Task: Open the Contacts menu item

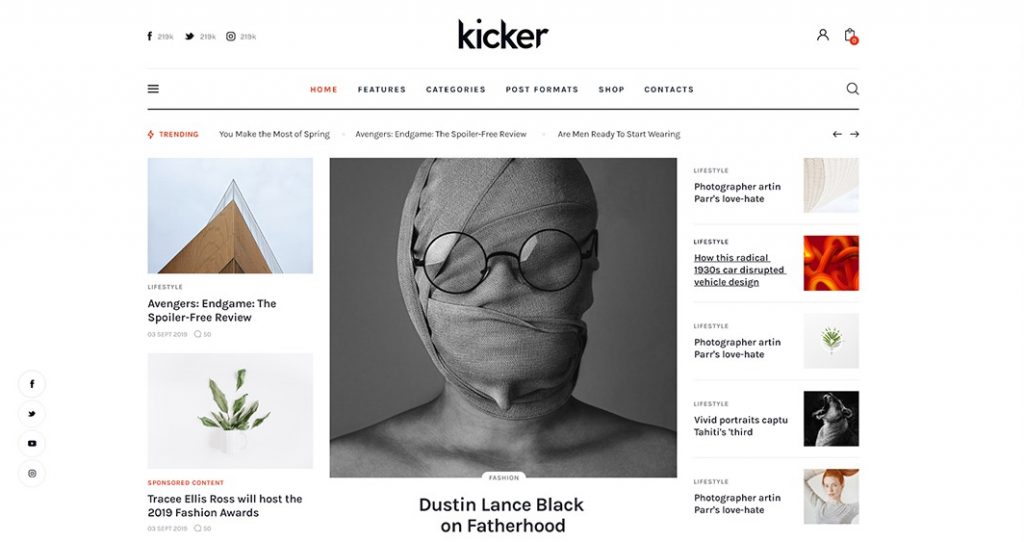Action: (669, 89)
